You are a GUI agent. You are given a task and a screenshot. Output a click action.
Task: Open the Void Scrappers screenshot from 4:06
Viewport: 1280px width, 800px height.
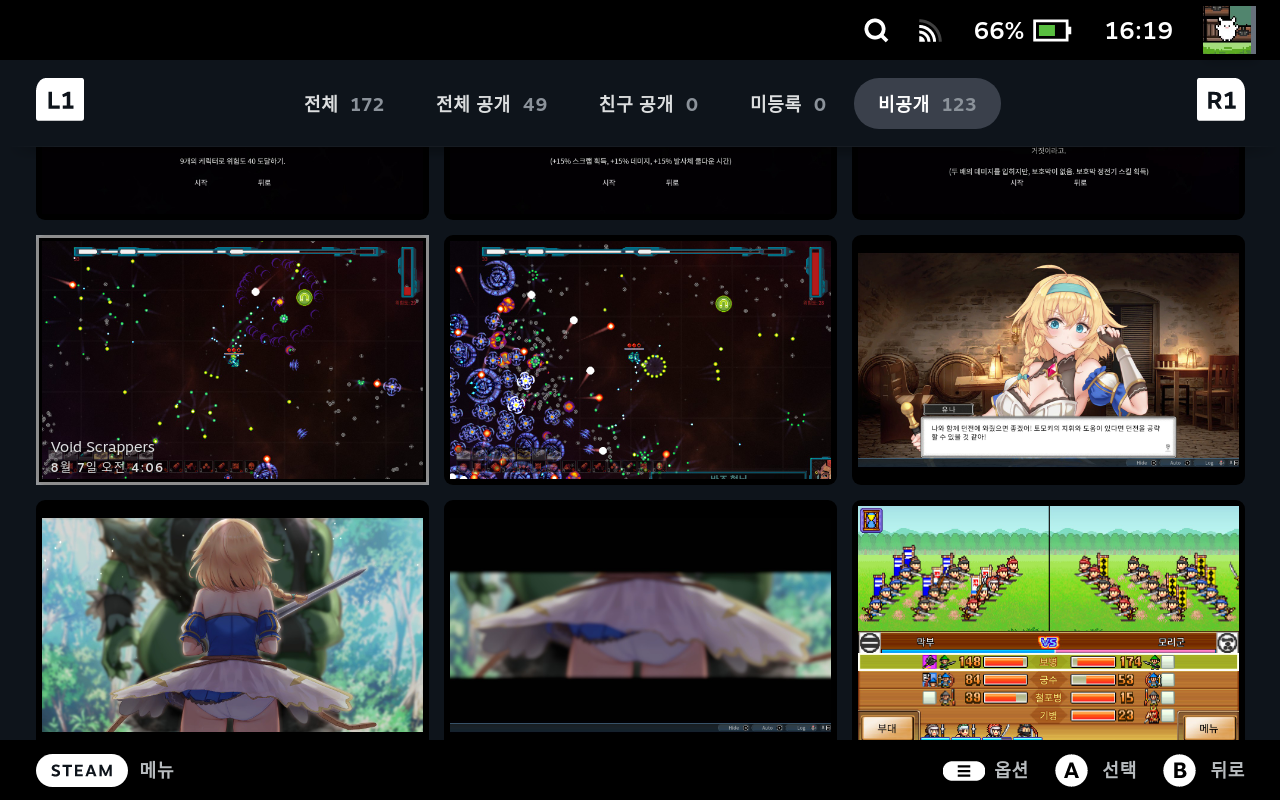pos(232,360)
